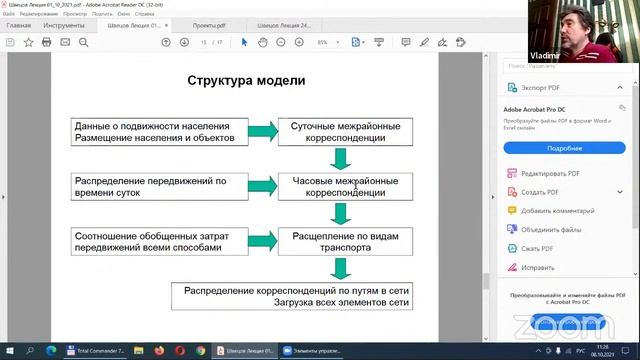Close the Швецов Лекция 01 tab

tap(166, 25)
